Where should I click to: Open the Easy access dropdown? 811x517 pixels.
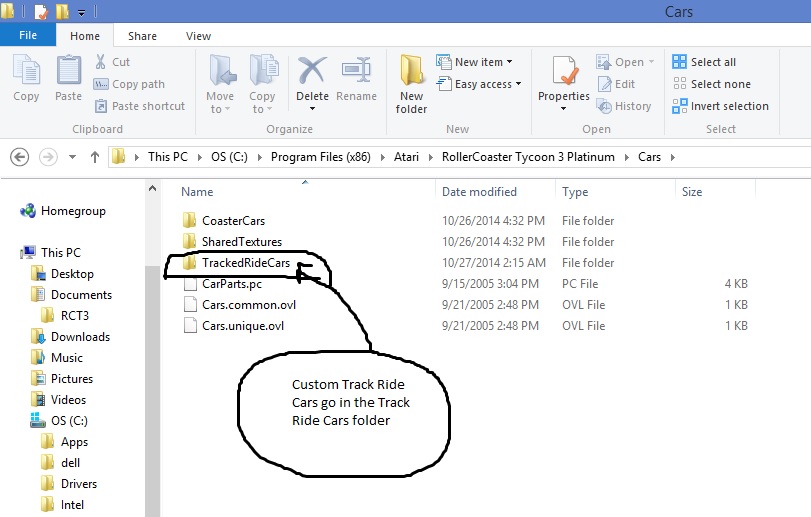tap(479, 84)
